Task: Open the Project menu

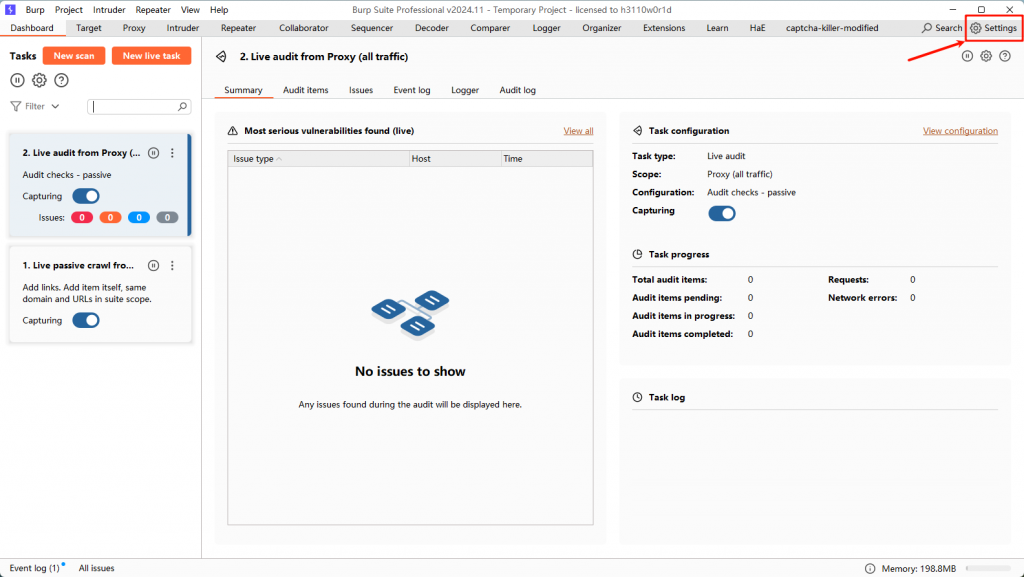Action: tap(69, 10)
